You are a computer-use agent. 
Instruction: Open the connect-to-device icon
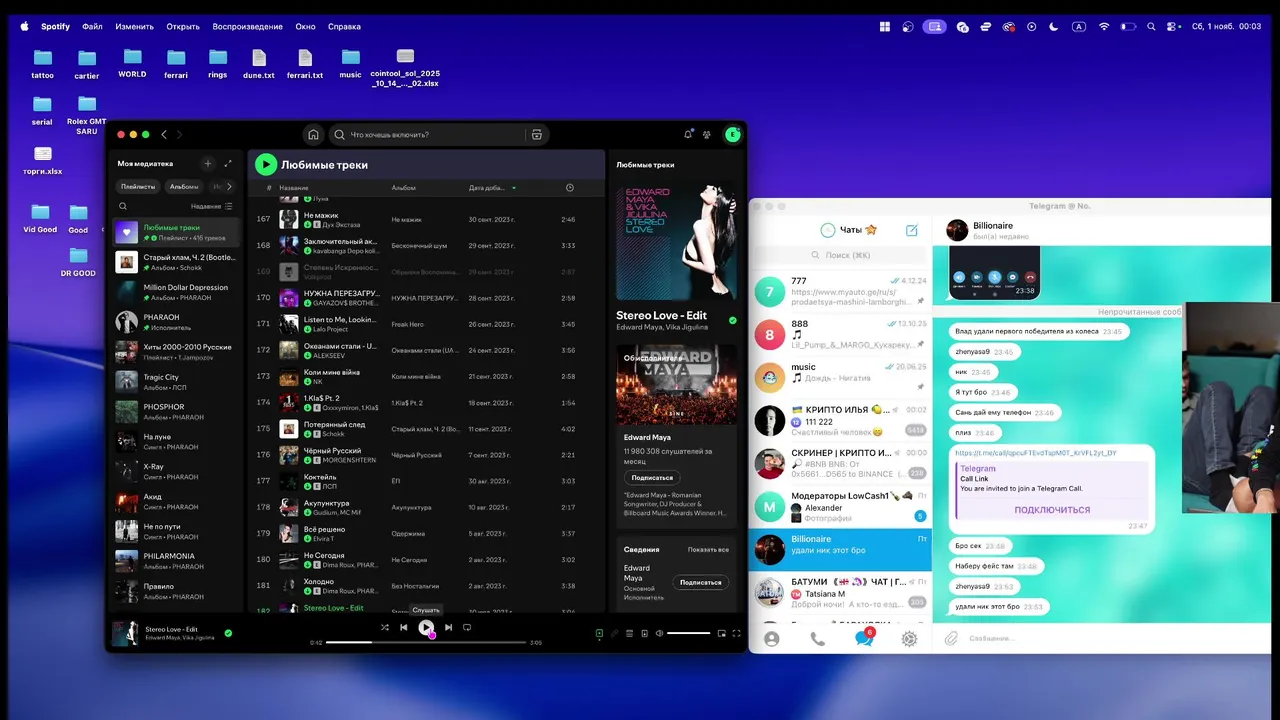(644, 633)
